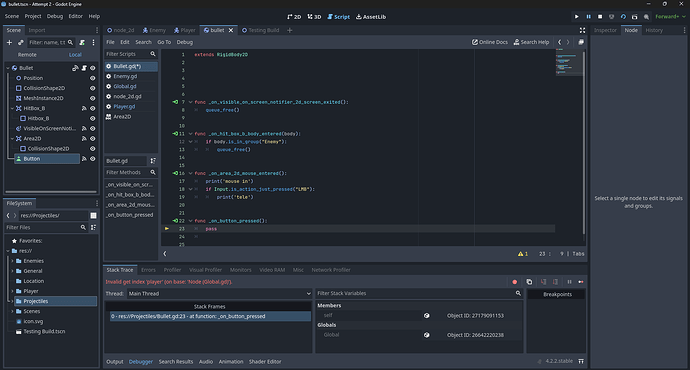Viewport: 690px width, 370px height.
Task: Stop the running project
Action: click(x=600, y=17)
